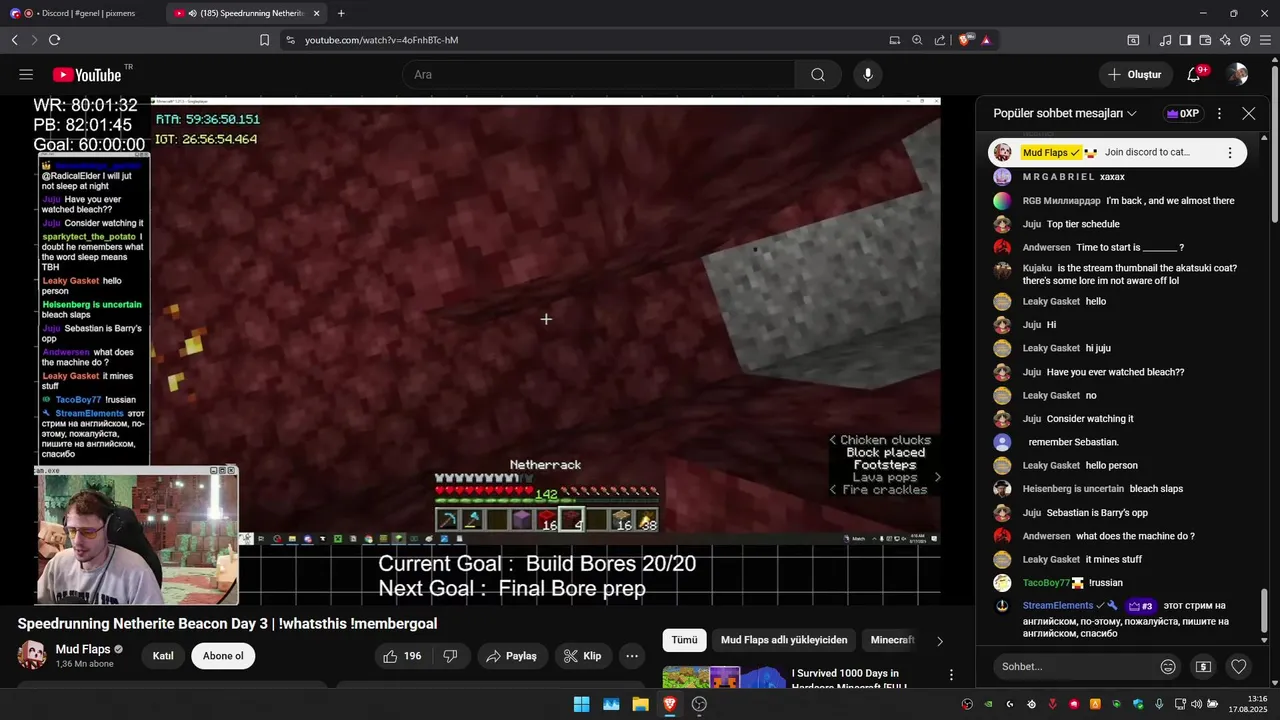Image resolution: width=1280 pixels, height=720 pixels.
Task: Show more filter chips with right chevron
Action: [x=939, y=641]
